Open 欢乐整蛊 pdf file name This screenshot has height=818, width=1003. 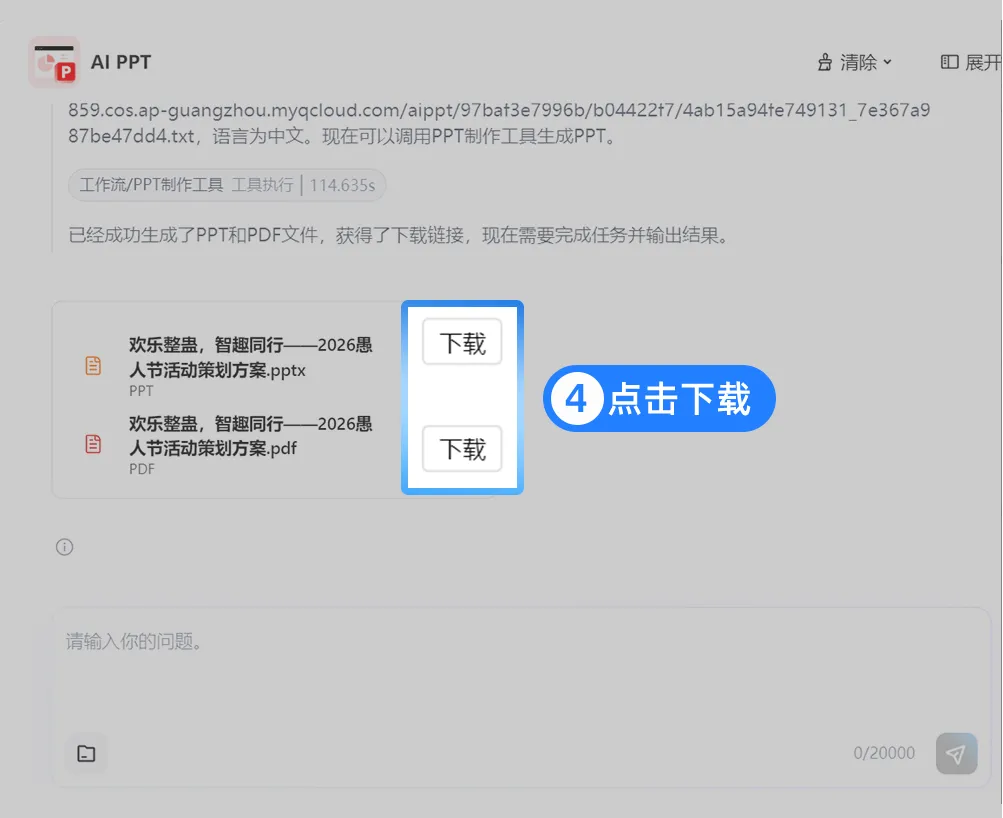tap(250, 436)
